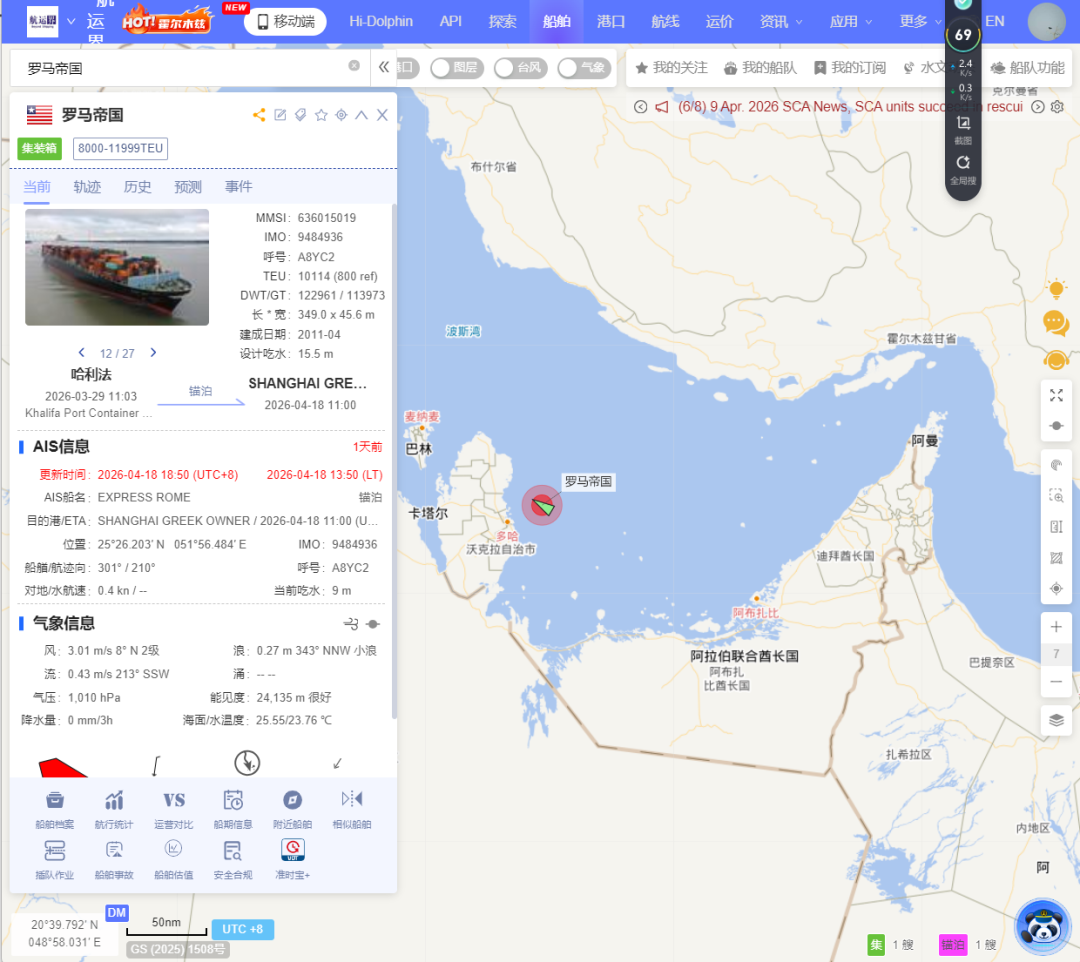Enable the 台风 typhoon overlay
This screenshot has width=1080, height=962.
coord(518,68)
